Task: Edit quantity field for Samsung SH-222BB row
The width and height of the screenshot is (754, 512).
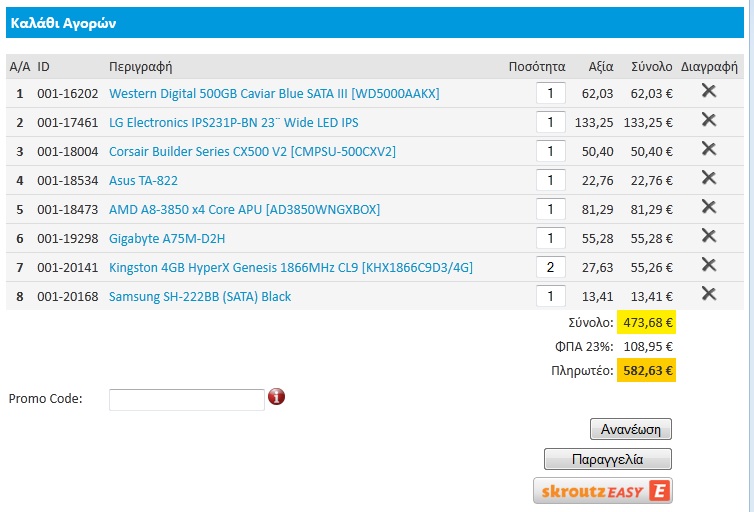Action: [551, 296]
